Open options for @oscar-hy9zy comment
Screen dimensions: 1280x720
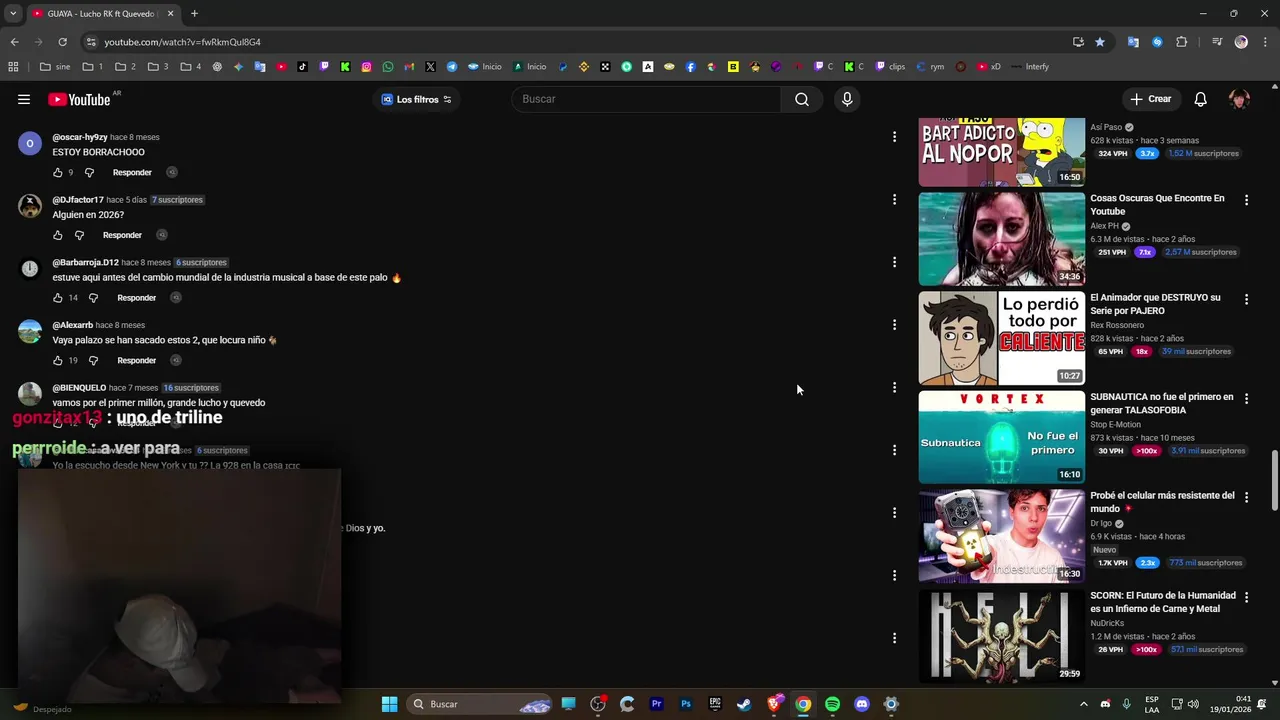[x=894, y=137]
